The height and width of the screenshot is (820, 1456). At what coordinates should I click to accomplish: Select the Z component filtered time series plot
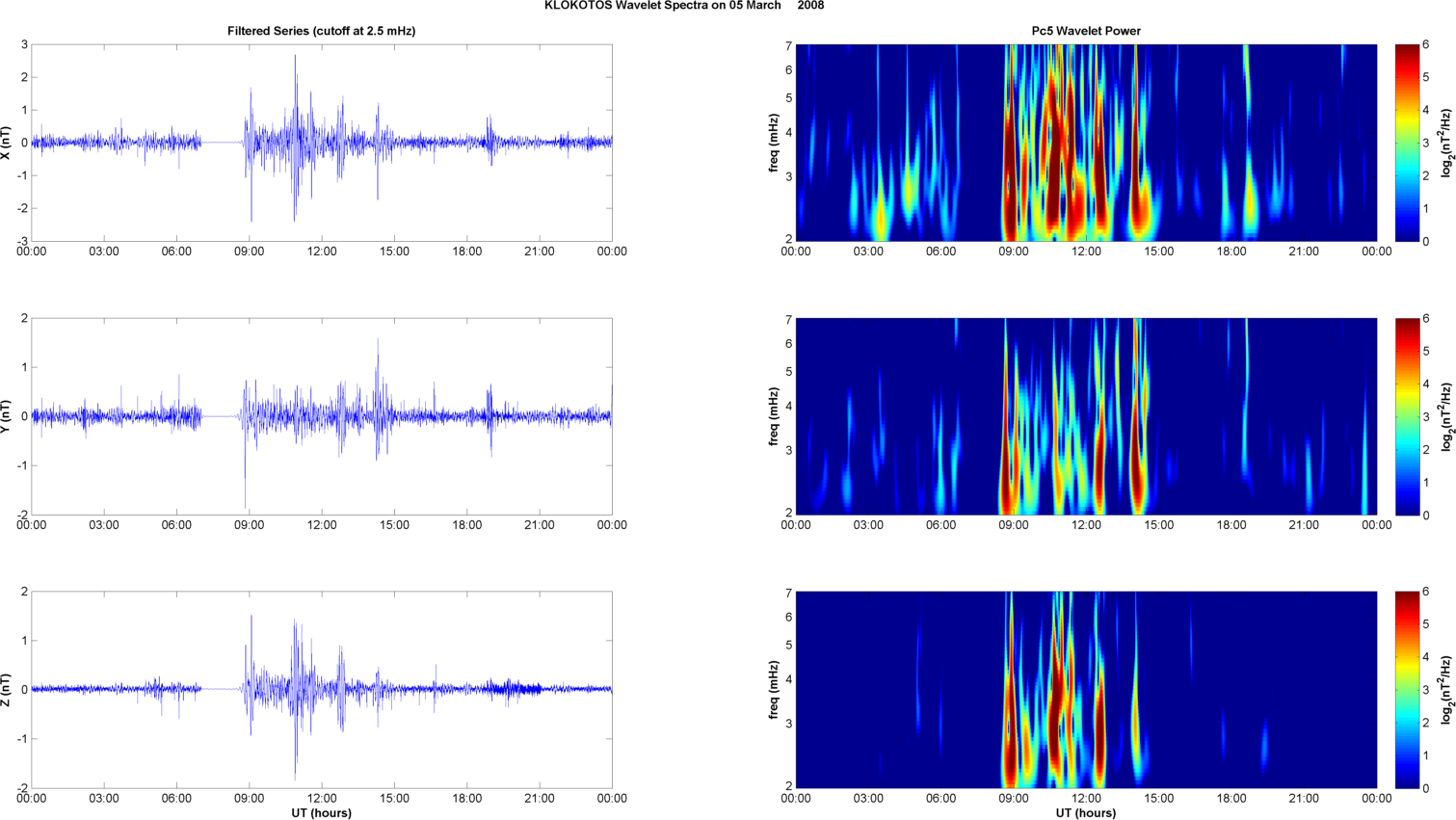pos(322,690)
